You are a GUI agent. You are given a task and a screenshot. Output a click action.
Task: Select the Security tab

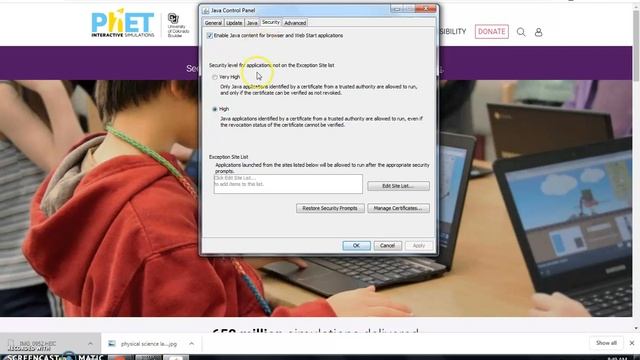271,22
